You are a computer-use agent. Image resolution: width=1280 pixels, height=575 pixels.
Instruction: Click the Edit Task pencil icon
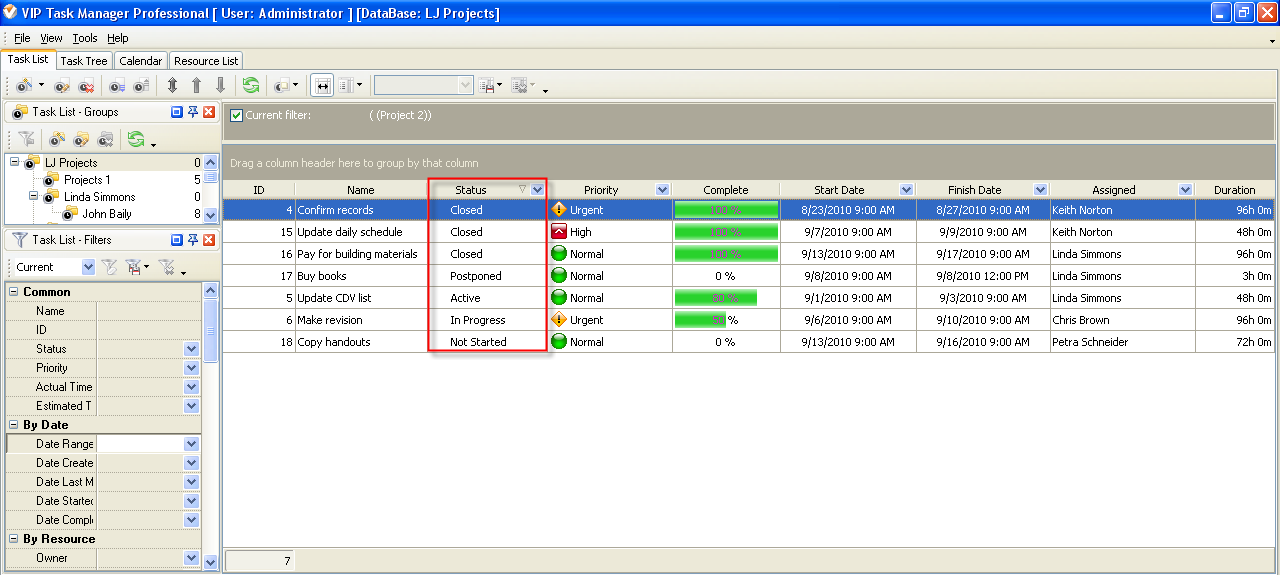click(x=62, y=86)
